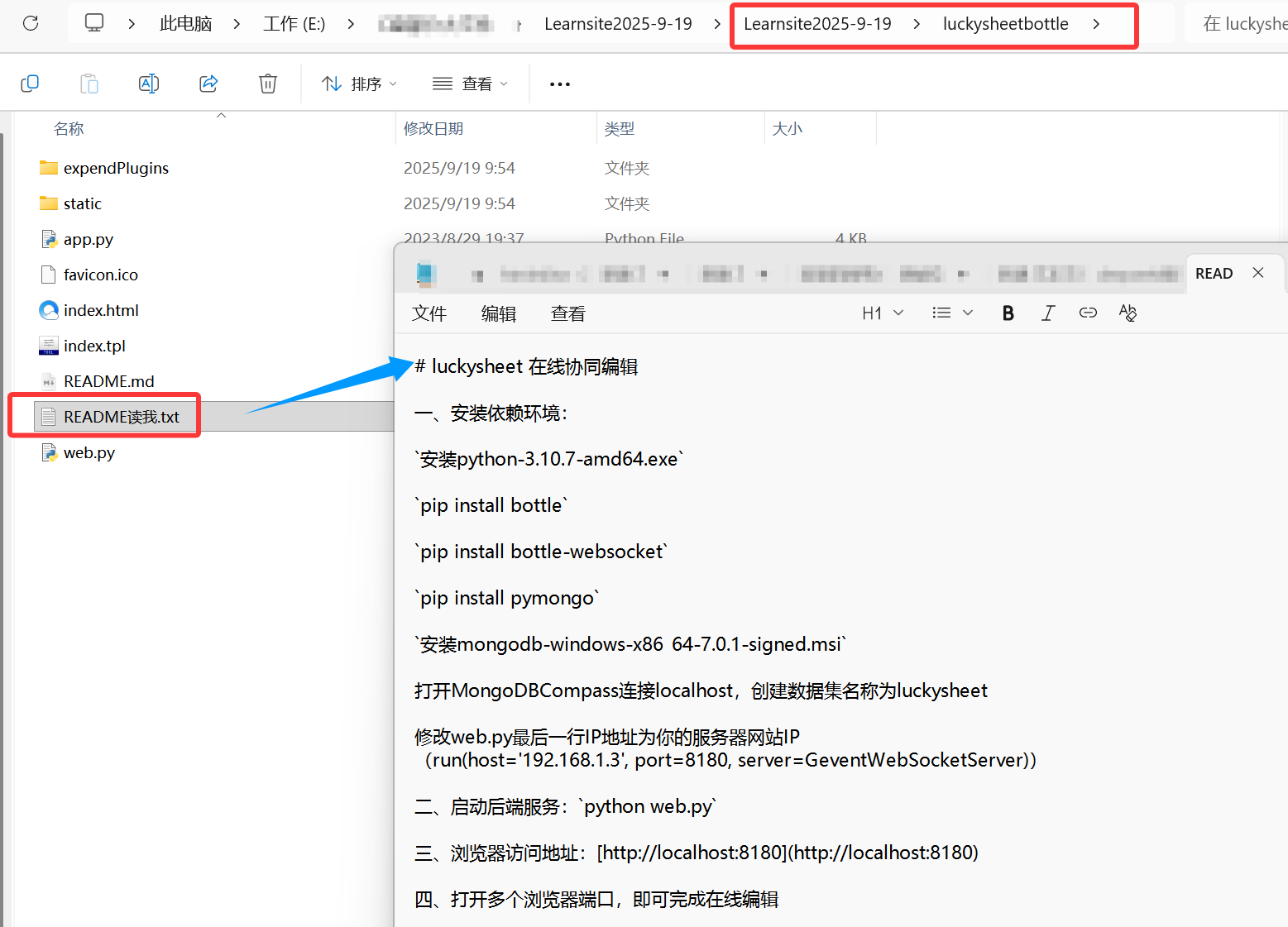This screenshot has height=927, width=1288.
Task: Click the delete trash can icon
Action: [x=268, y=84]
